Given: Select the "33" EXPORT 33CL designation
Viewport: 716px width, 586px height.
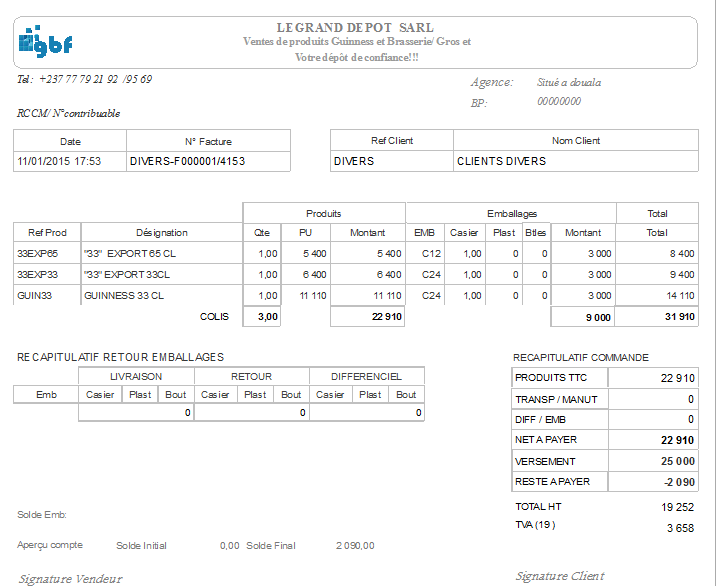Looking at the screenshot, I should click(x=127, y=274).
